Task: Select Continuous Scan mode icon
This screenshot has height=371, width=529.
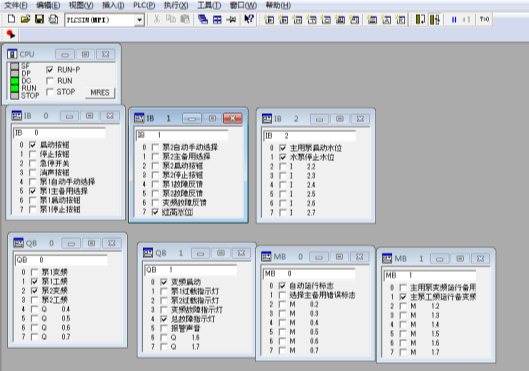Action: pos(435,19)
